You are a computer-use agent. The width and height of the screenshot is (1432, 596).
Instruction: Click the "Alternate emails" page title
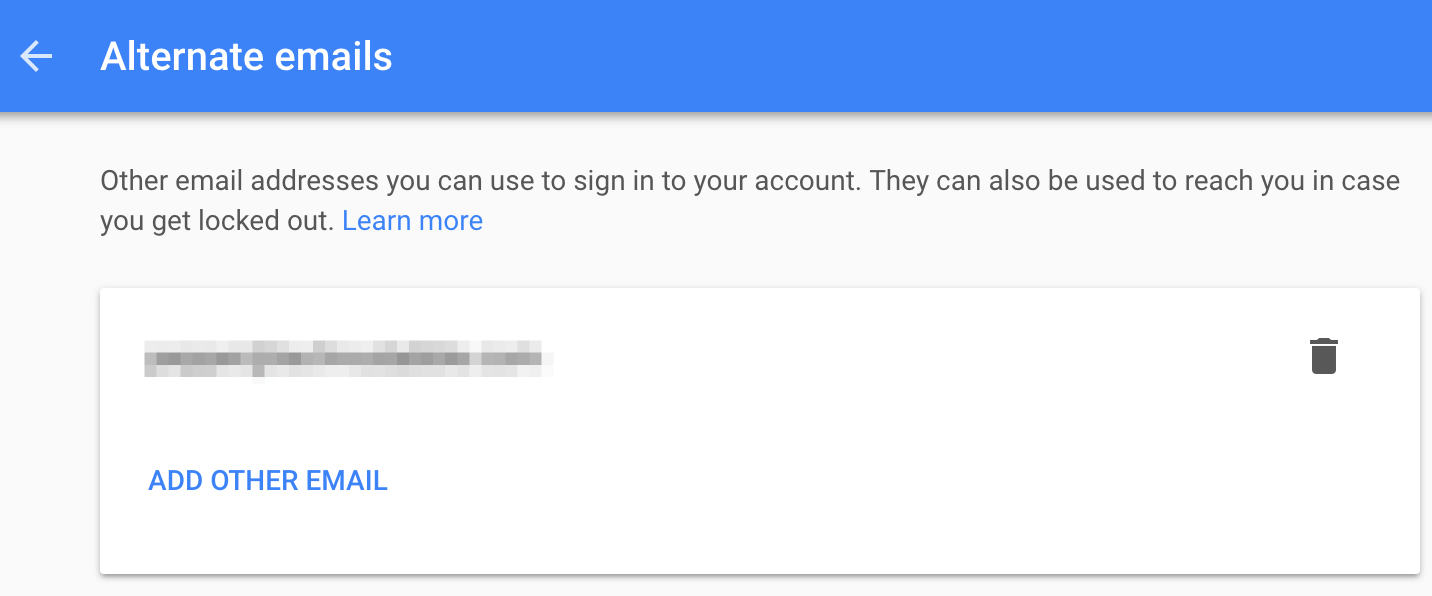[246, 57]
